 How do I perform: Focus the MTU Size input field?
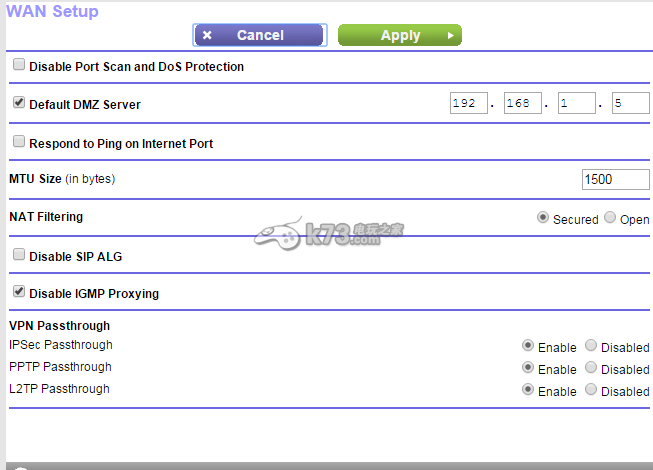[615, 179]
